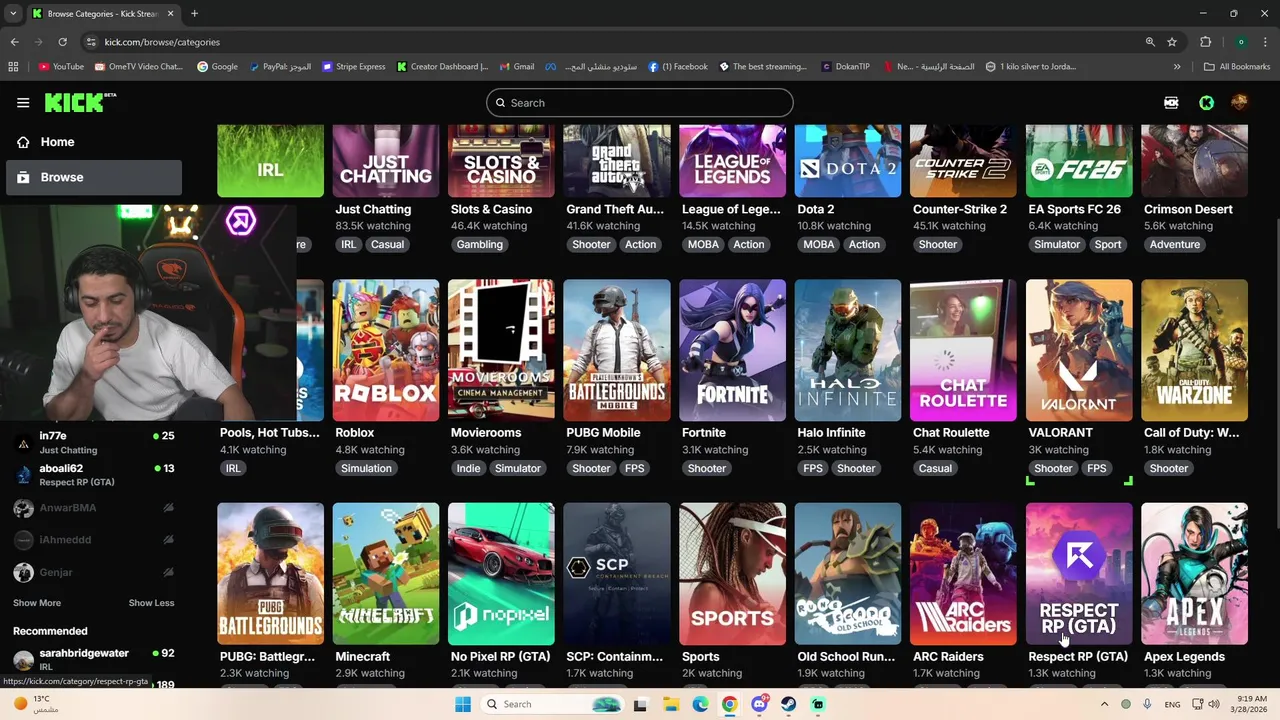Open the Stripe Express bookmark

pyautogui.click(x=353, y=67)
